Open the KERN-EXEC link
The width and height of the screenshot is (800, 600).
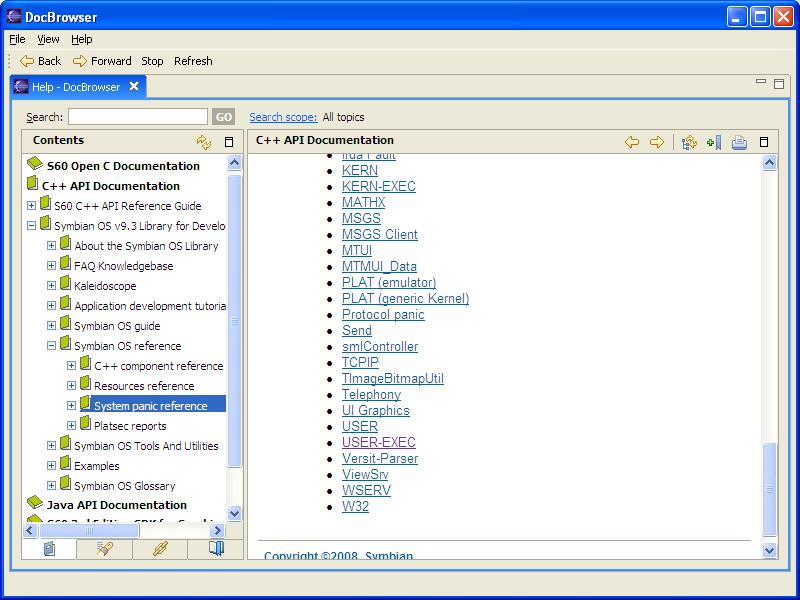pos(379,186)
